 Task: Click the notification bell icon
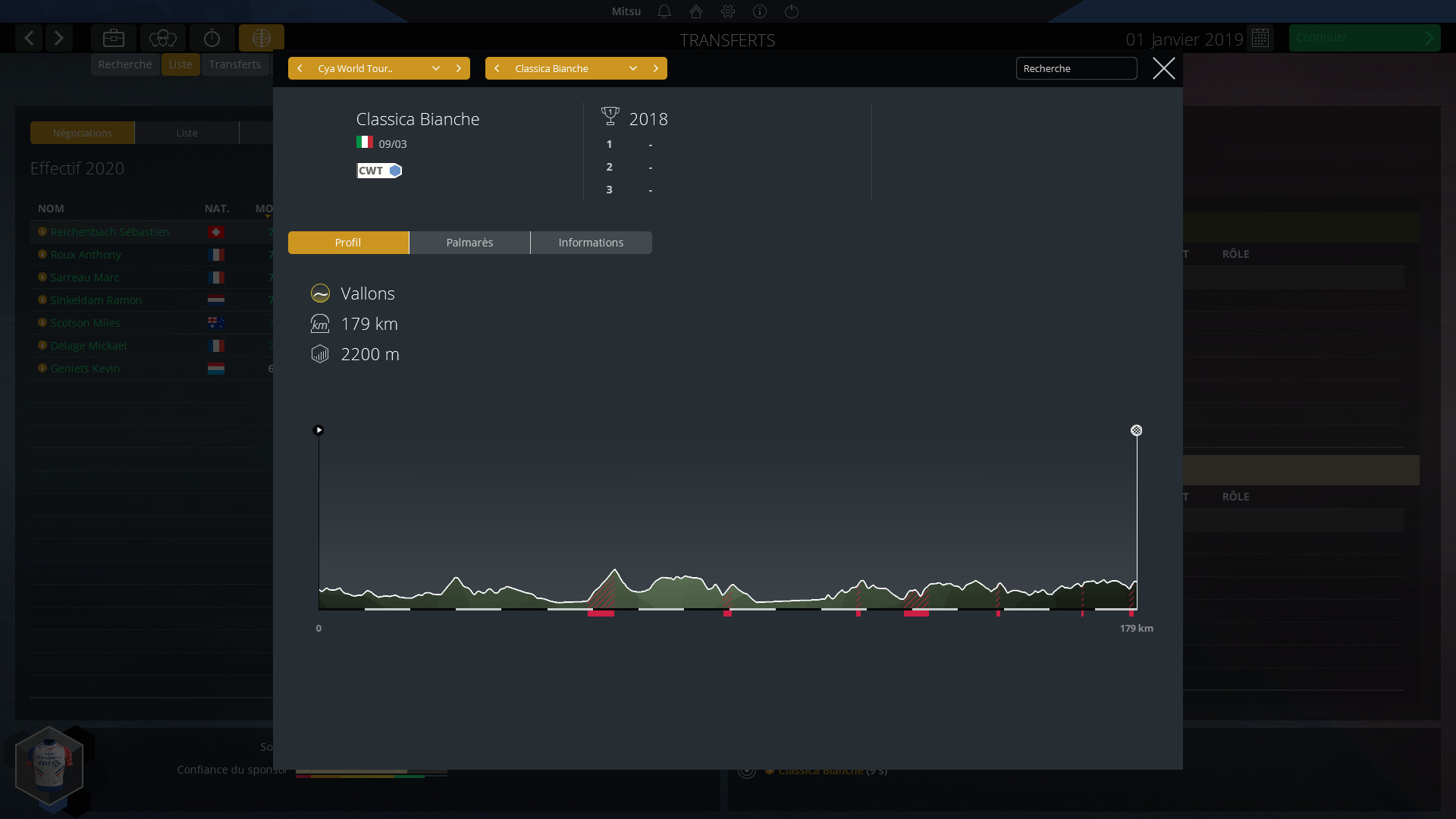[x=664, y=11]
